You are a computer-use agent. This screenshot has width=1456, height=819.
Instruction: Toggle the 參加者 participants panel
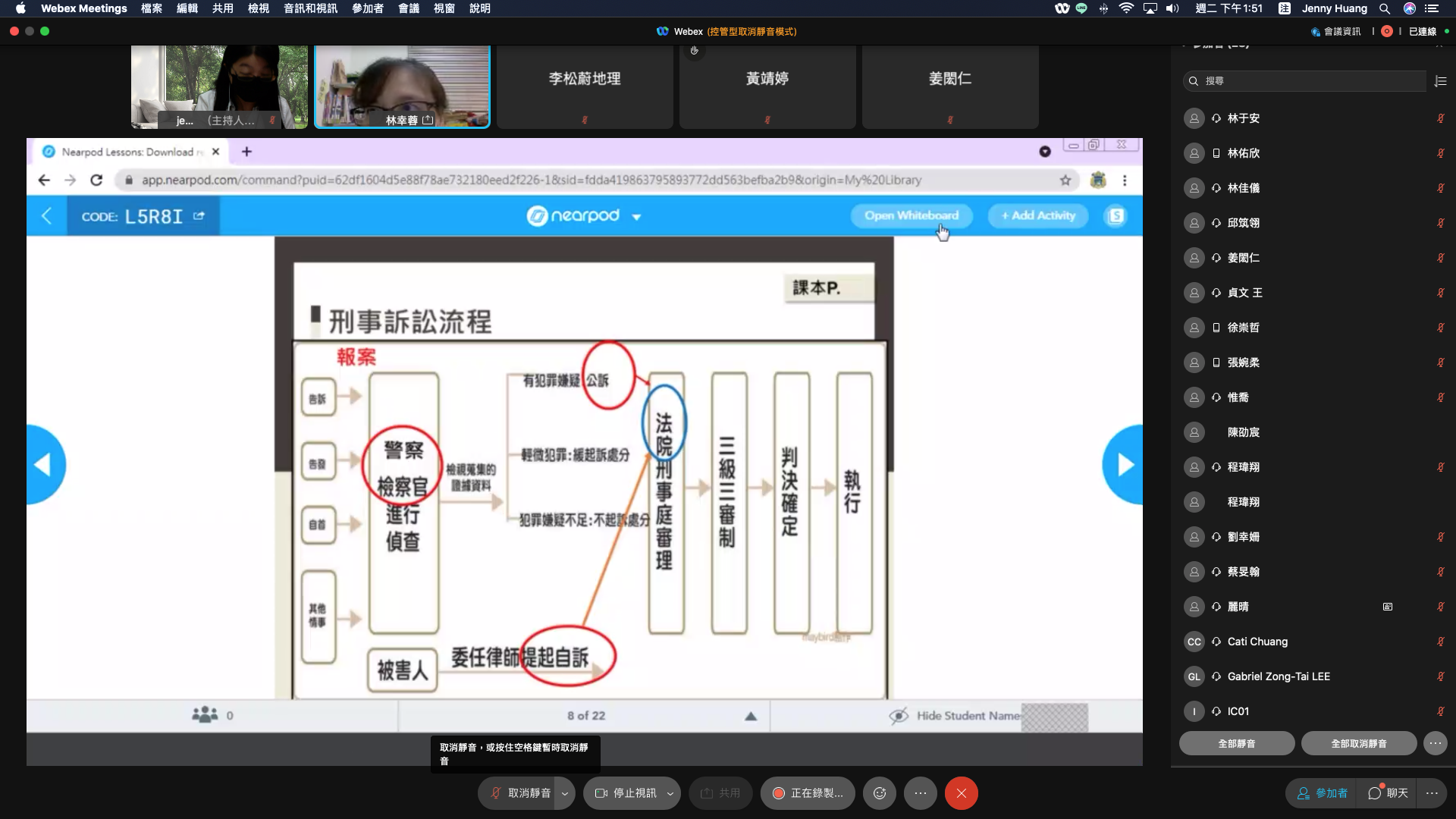(x=1322, y=793)
